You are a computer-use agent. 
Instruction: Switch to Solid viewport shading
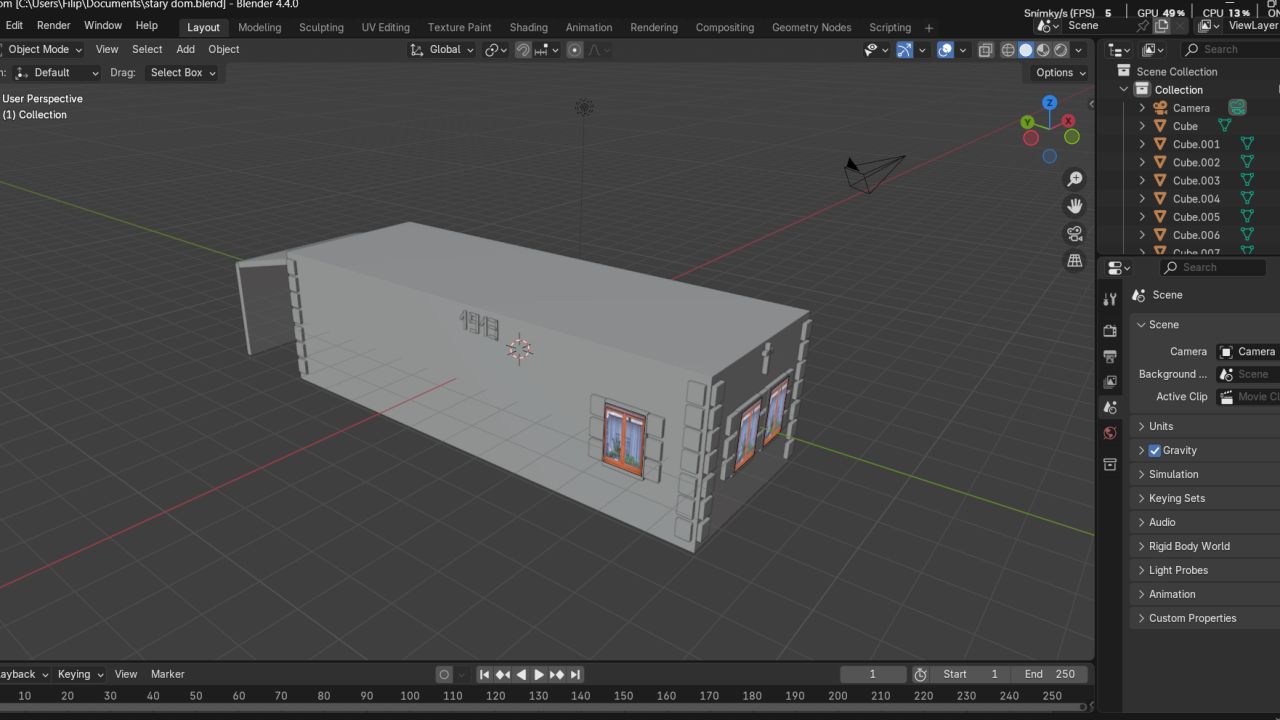click(x=1026, y=49)
